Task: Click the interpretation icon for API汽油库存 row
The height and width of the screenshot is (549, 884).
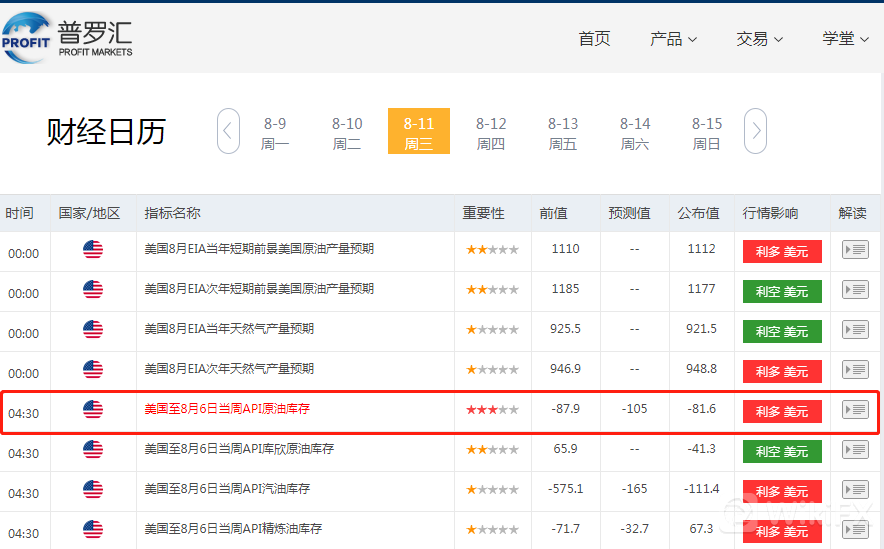Action: (x=855, y=490)
